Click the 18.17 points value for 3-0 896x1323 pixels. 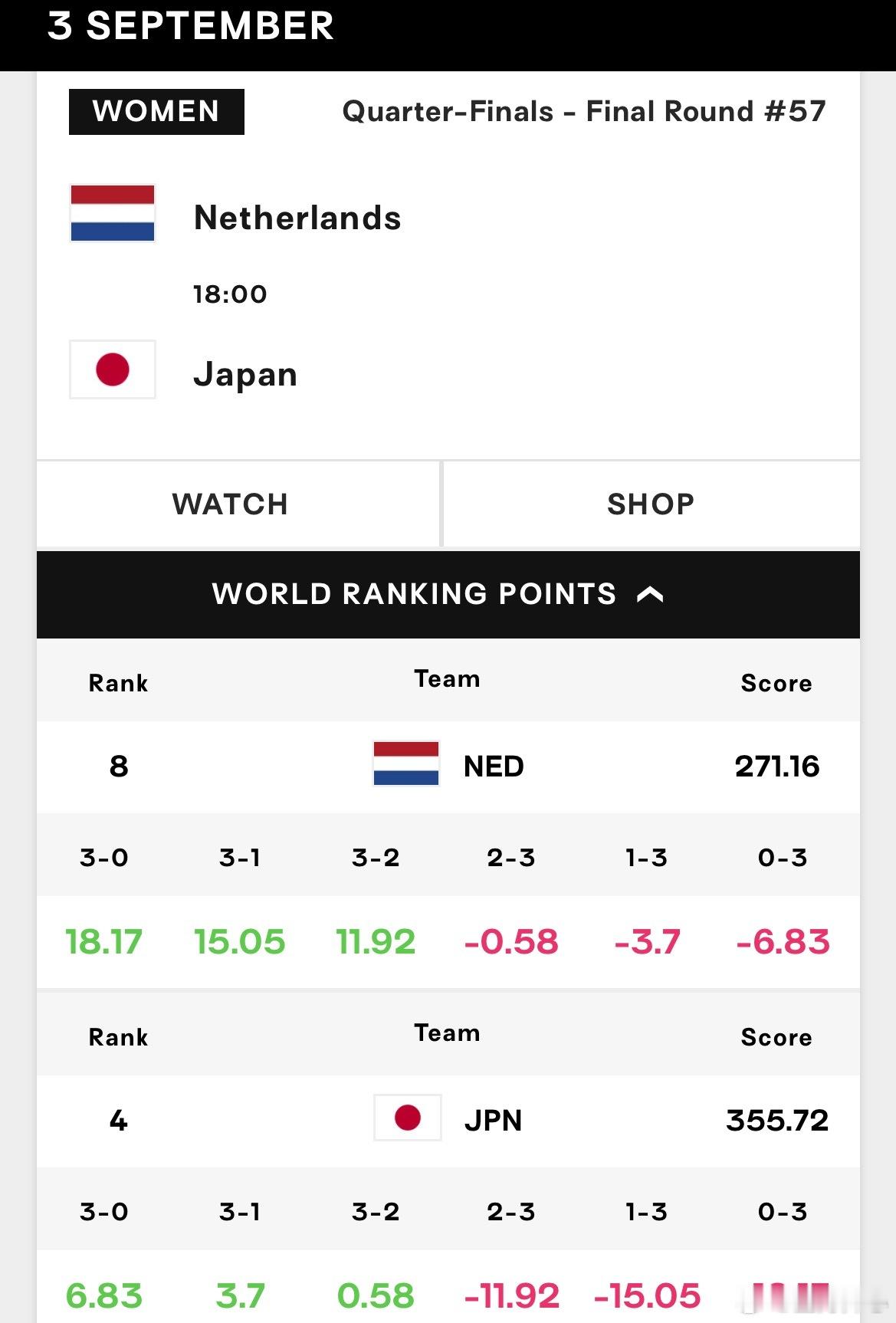(103, 941)
